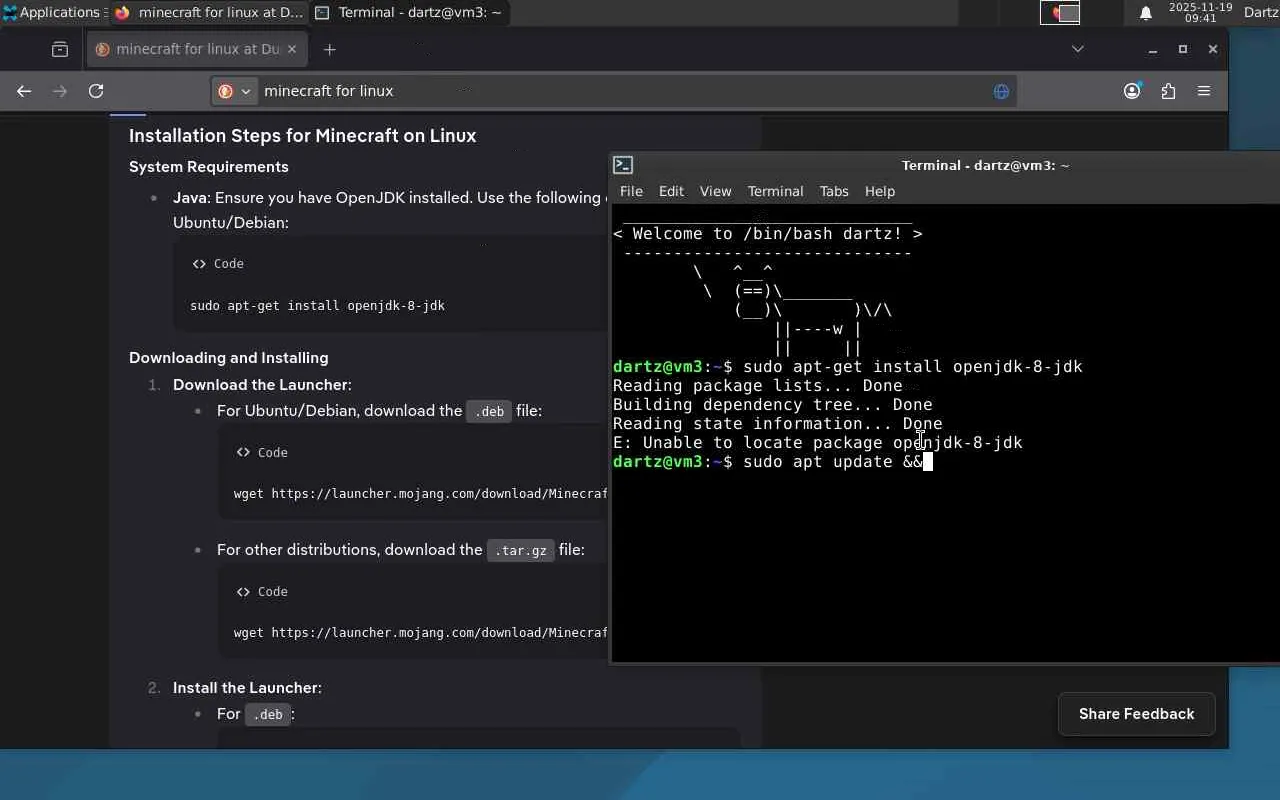This screenshot has width=1280, height=800.
Task: Open the terminal Help menu
Action: 880,191
